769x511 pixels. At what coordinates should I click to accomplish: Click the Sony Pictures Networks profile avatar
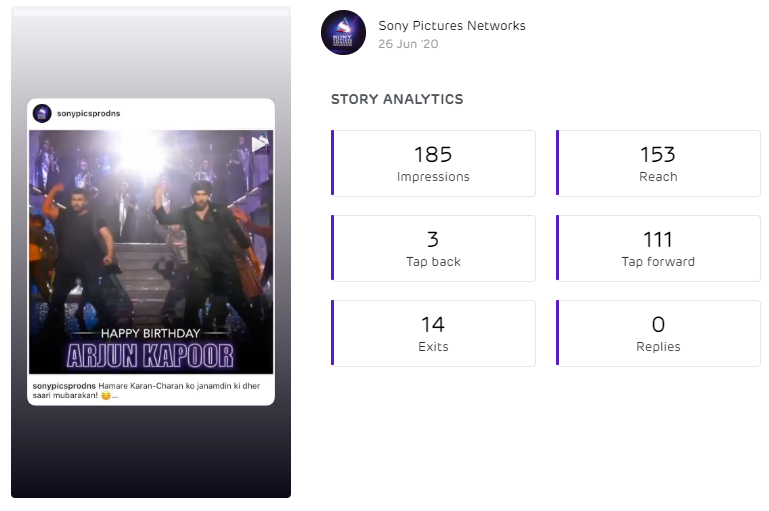click(x=343, y=32)
